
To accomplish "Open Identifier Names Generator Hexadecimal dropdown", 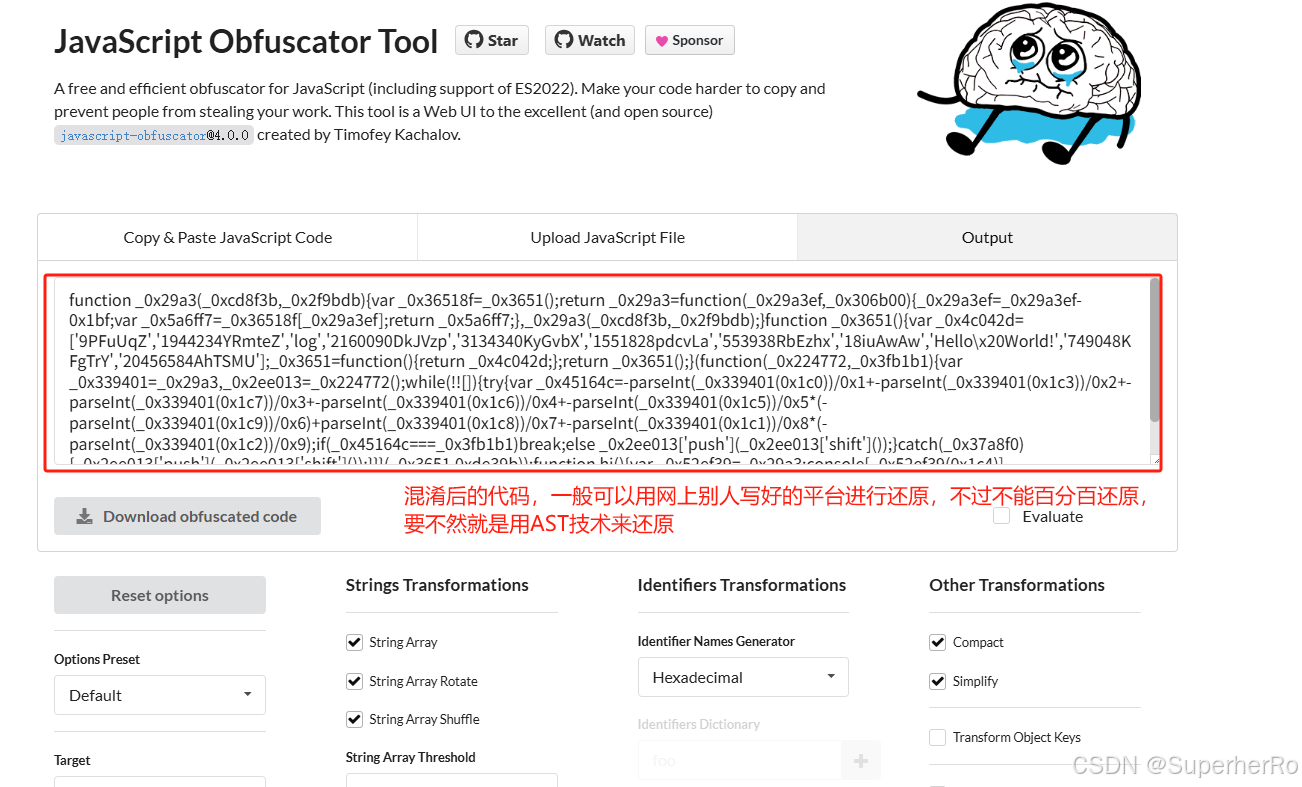I will [x=743, y=677].
